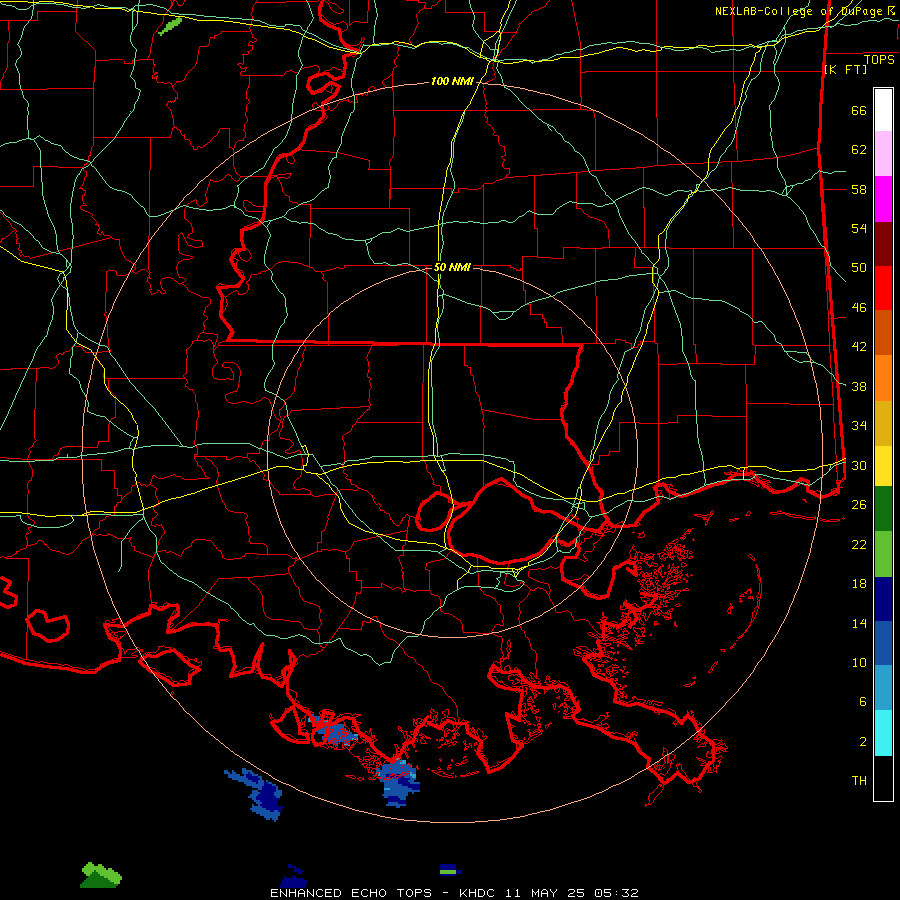Viewport: 900px width, 900px height.
Task: Click the small green-and-blue bar echo at bottom
Action: (x=451, y=869)
